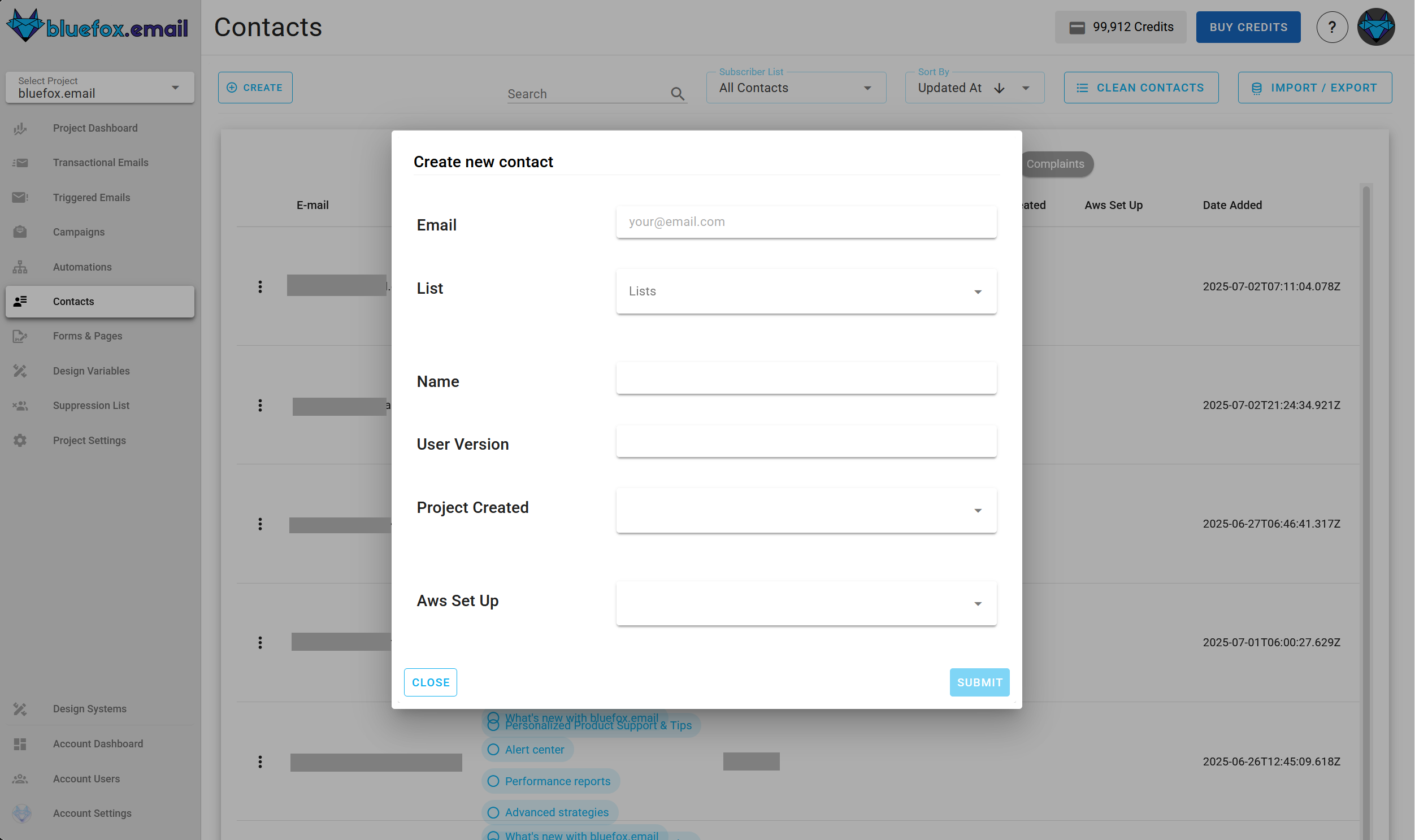Focus the Name input field
Viewport: 1415px width, 840px height.
pos(806,378)
